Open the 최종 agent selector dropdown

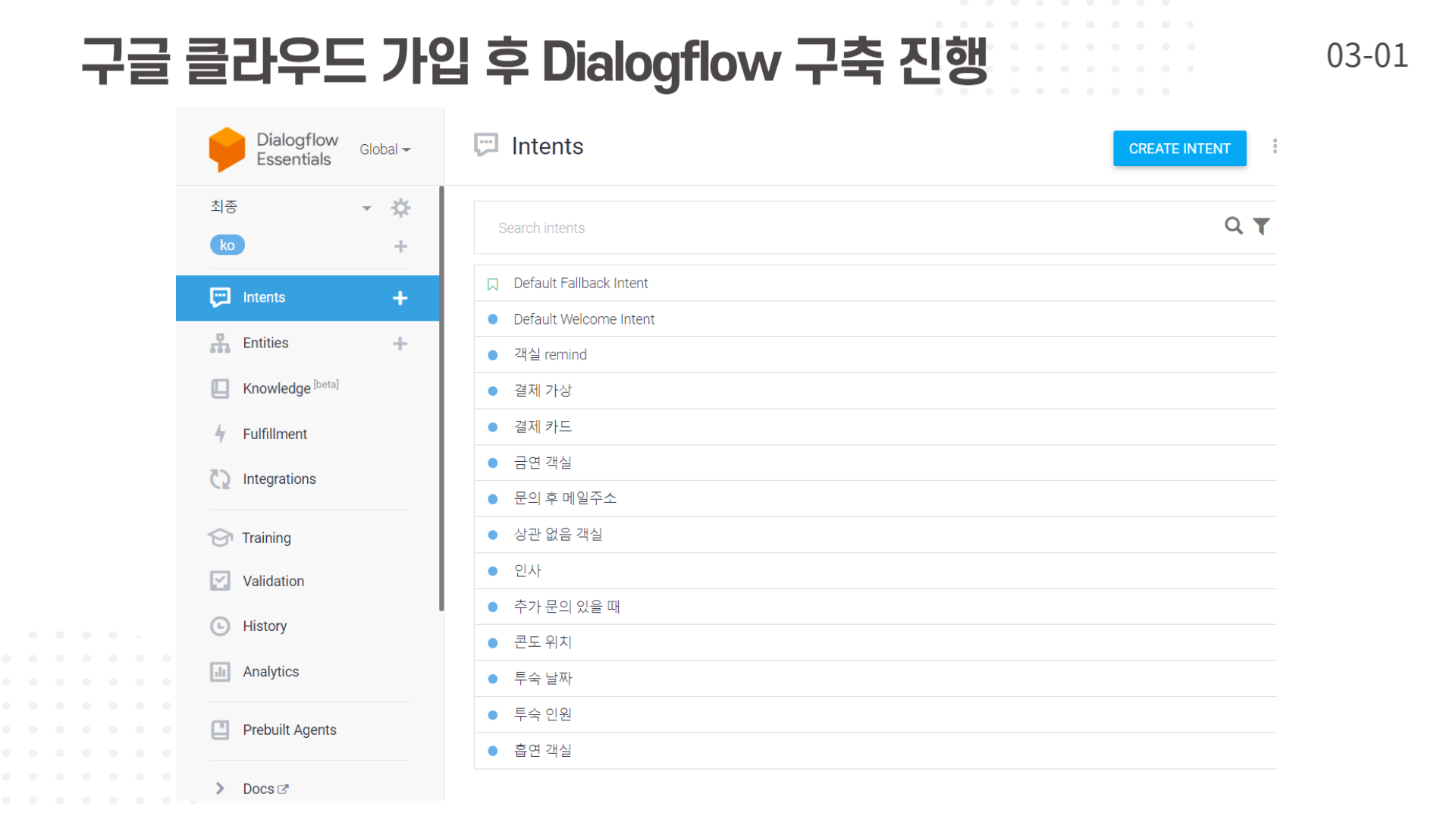366,208
